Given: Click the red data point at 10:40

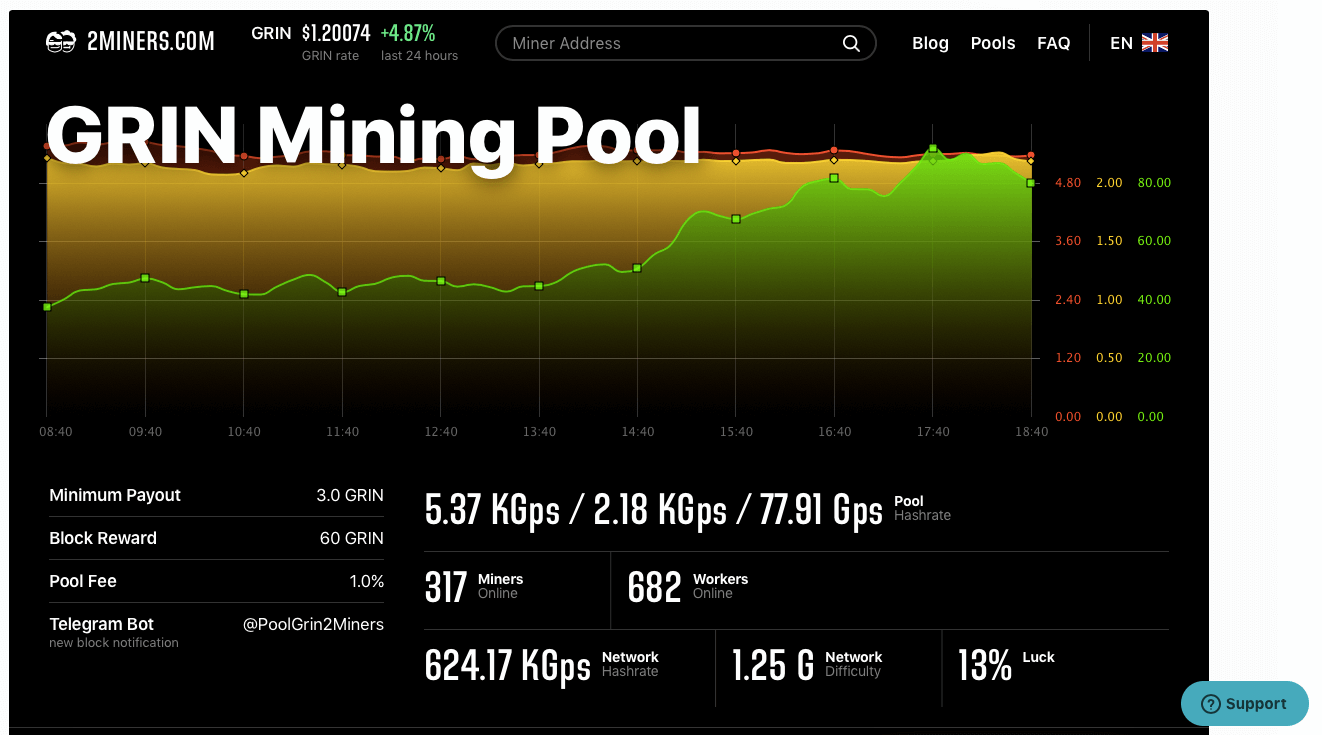Looking at the screenshot, I should point(244,156).
